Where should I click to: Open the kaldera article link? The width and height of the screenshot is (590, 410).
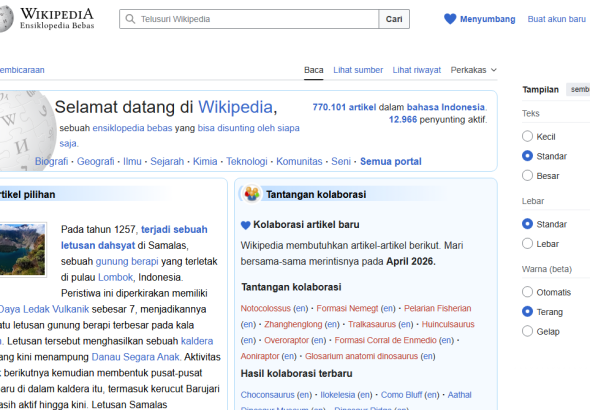[197, 341]
